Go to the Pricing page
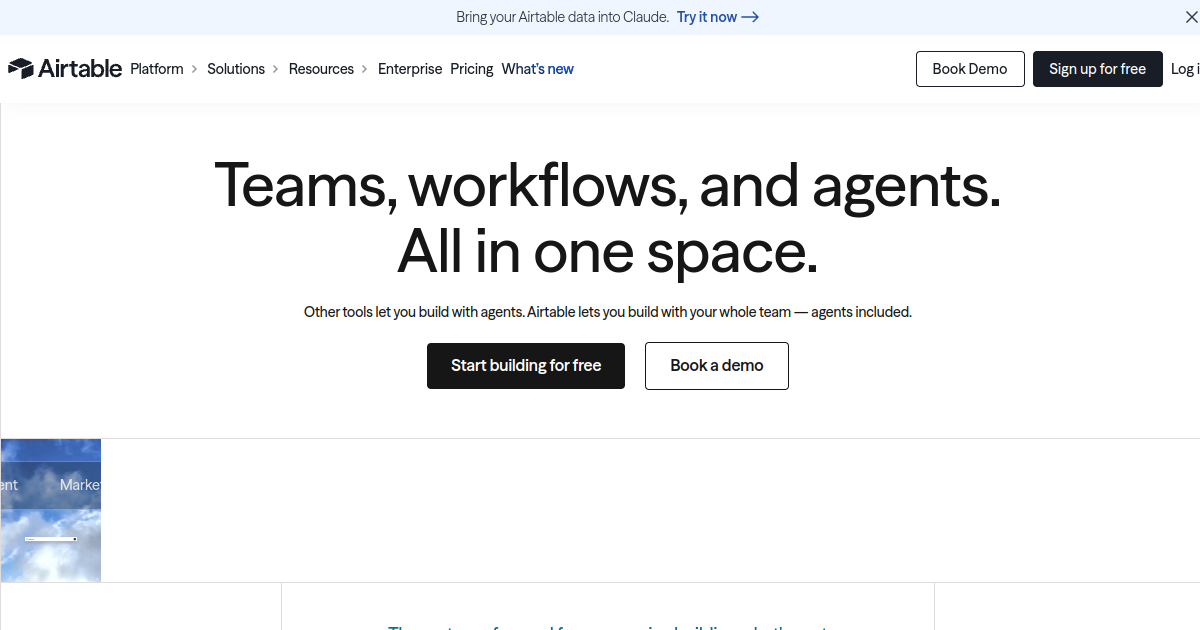 pyautogui.click(x=472, y=69)
